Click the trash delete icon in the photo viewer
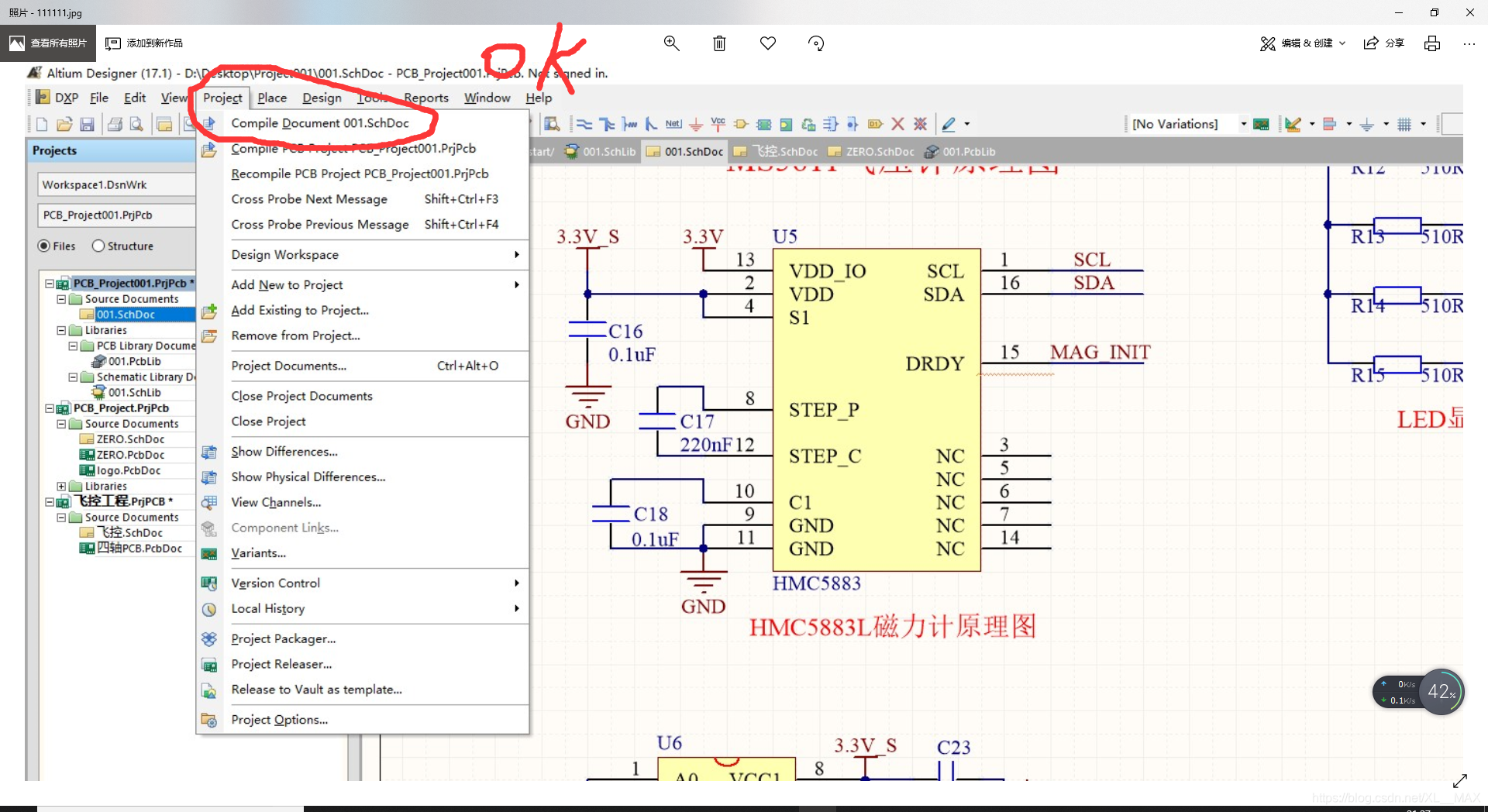1488x812 pixels. click(719, 43)
